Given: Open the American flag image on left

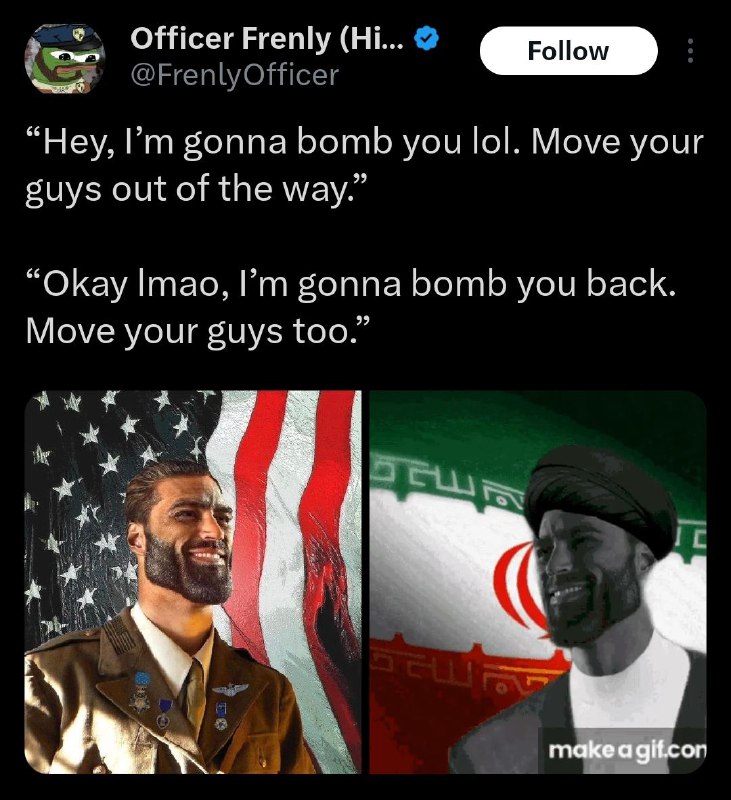Looking at the screenshot, I should pos(193,582).
